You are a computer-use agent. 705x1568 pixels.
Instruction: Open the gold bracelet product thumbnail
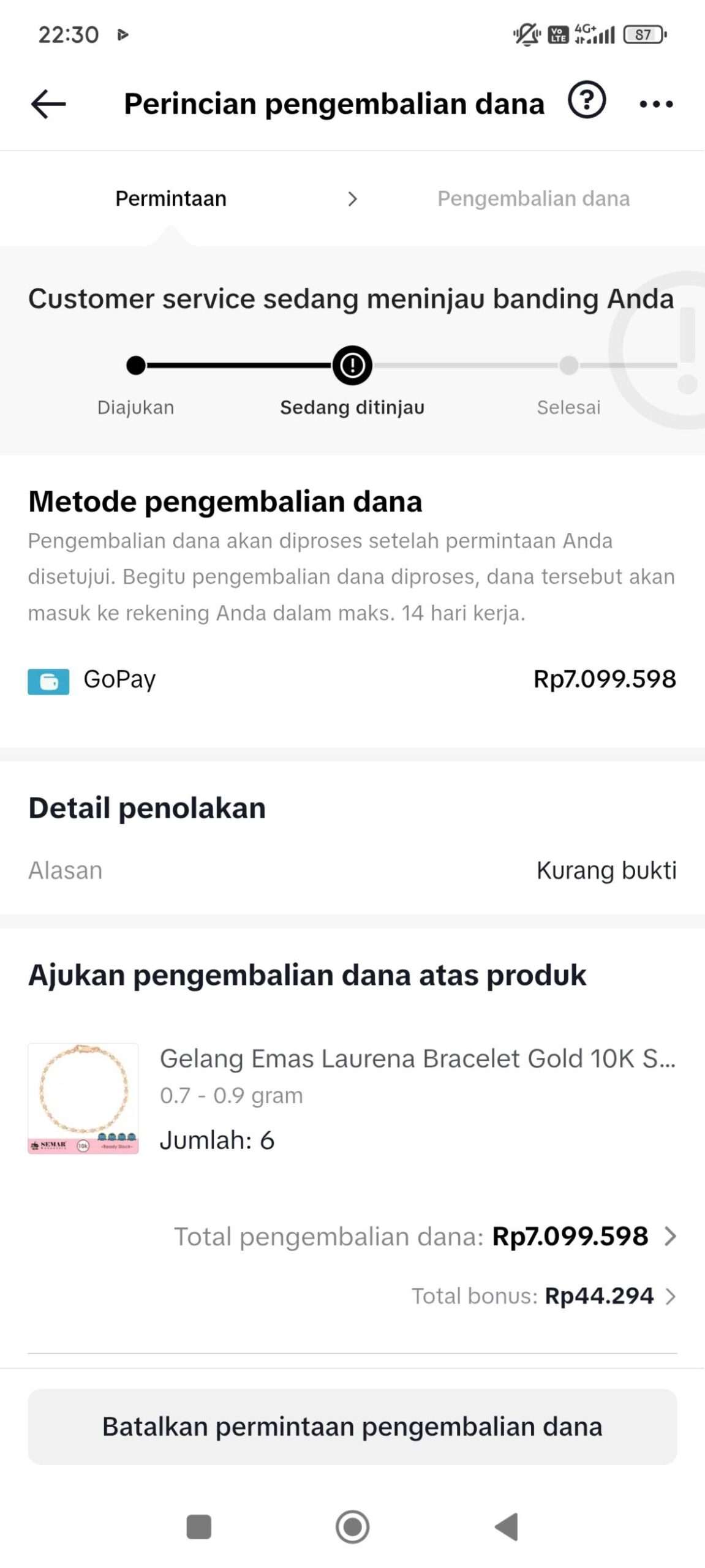click(83, 1098)
